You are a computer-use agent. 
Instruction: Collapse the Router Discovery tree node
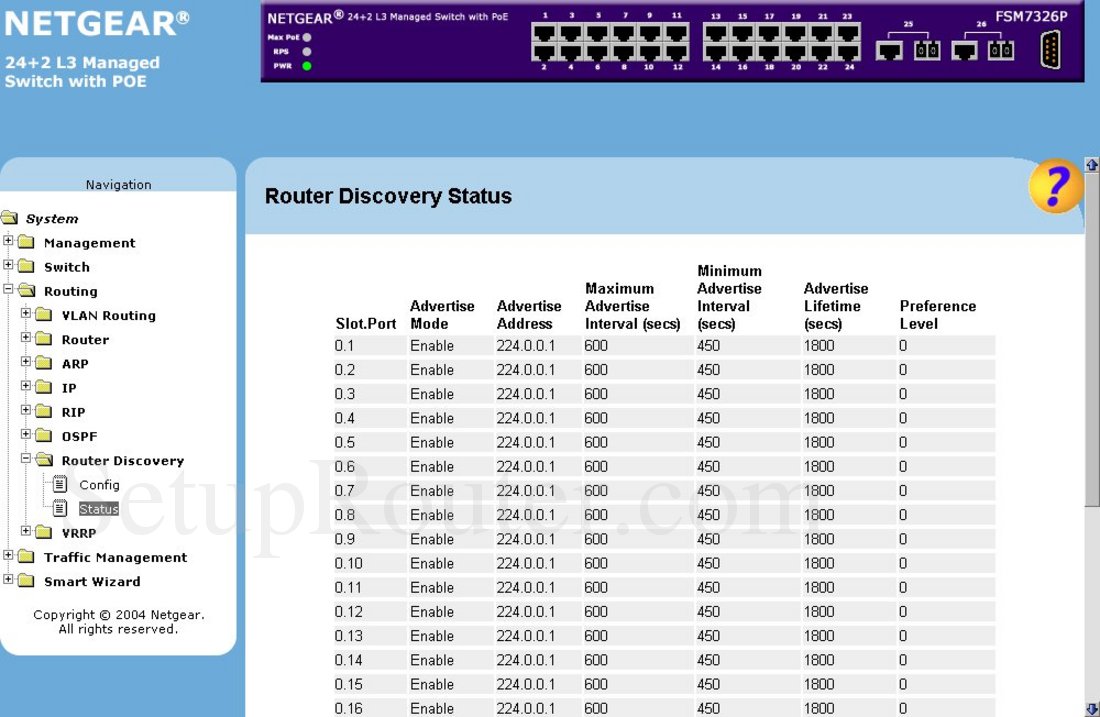(26, 458)
